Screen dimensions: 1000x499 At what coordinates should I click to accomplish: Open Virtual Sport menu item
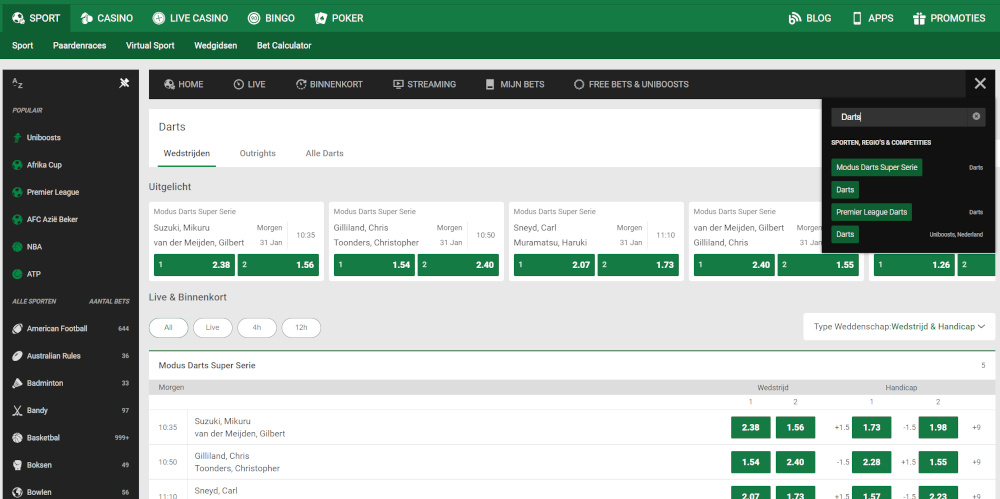pos(150,45)
